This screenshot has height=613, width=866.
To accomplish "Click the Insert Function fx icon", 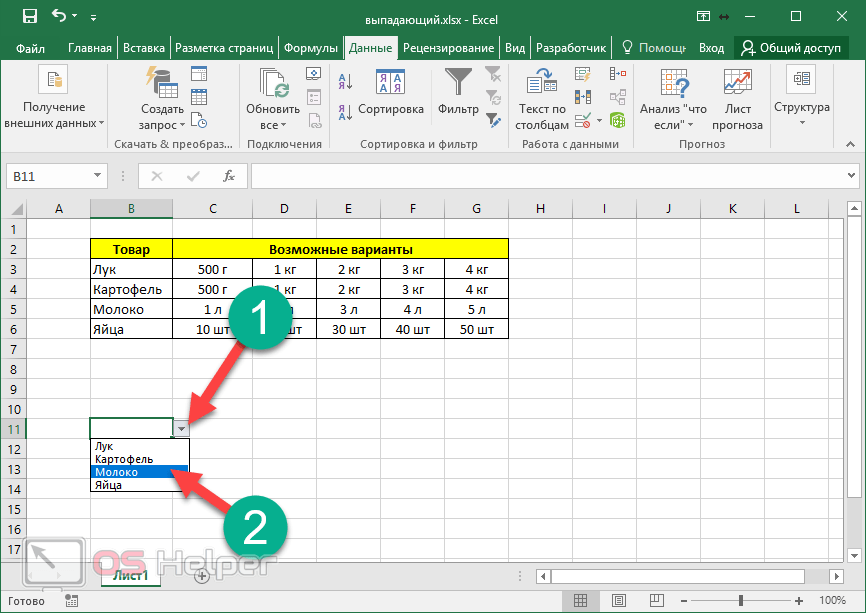I will tap(228, 176).
